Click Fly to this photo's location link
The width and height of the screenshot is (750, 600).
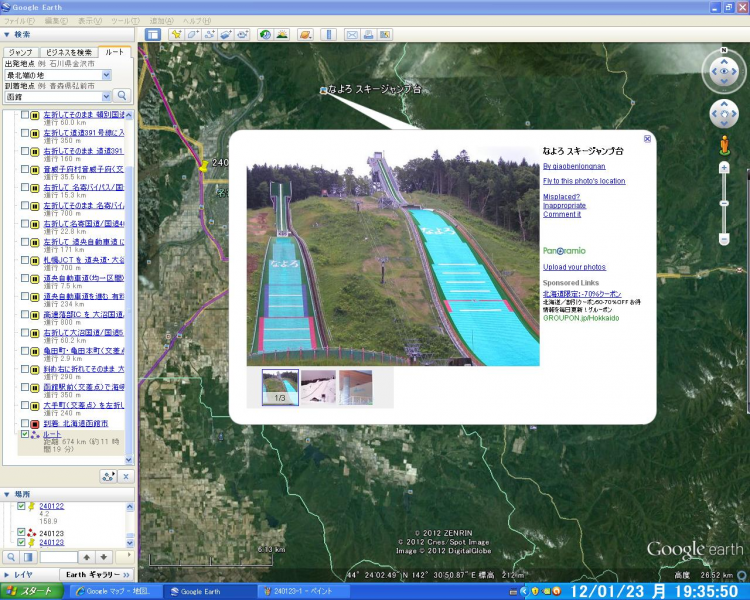[x=584, y=181]
